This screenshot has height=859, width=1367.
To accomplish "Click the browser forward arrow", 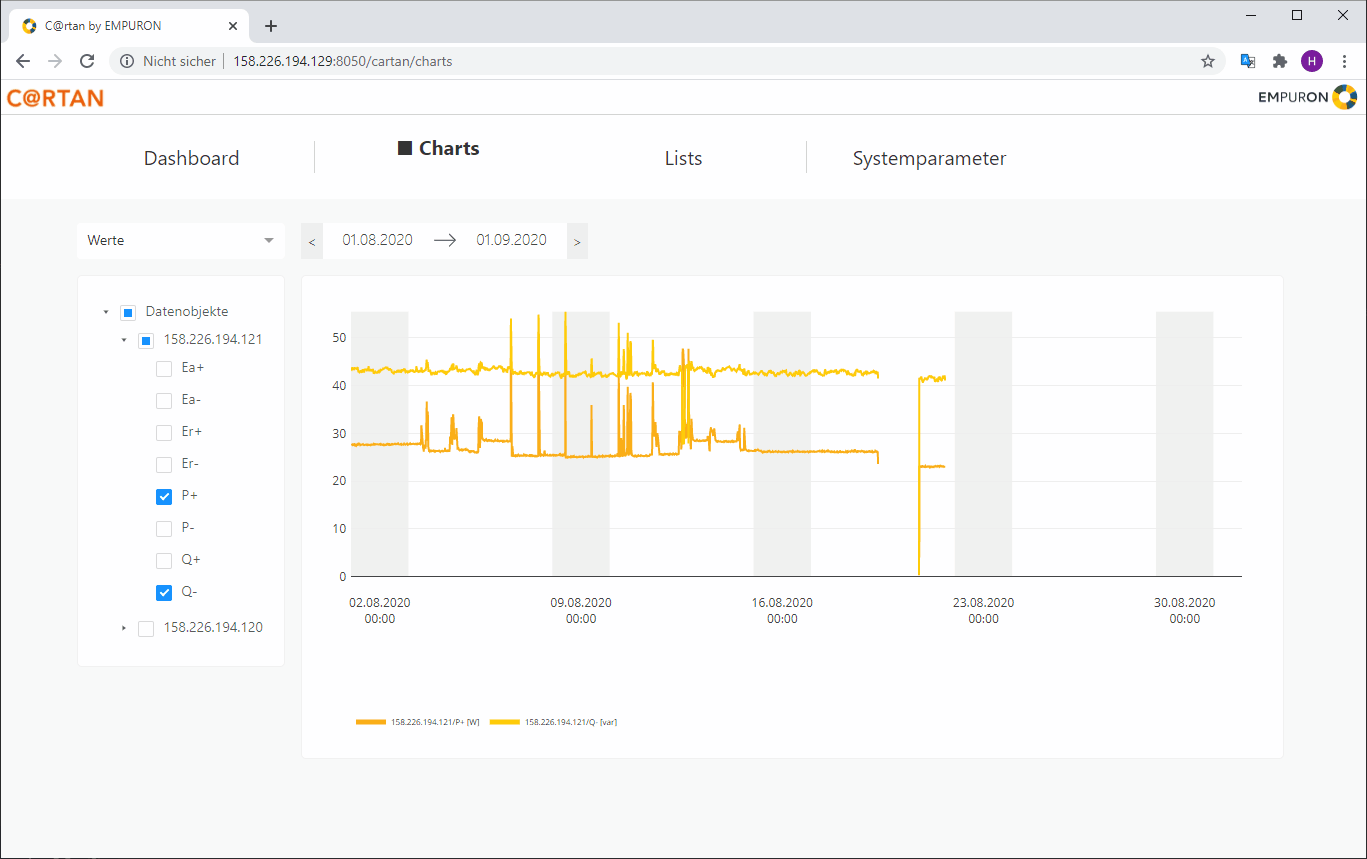I will click(x=55, y=61).
